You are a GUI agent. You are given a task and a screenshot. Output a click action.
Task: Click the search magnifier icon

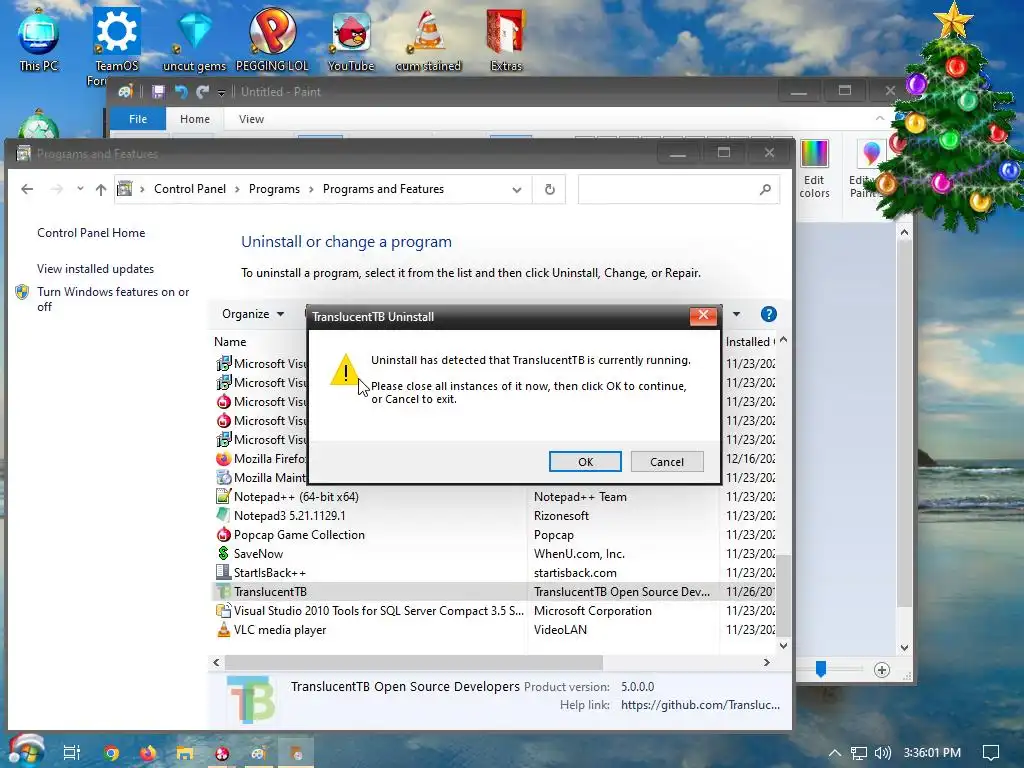765,189
